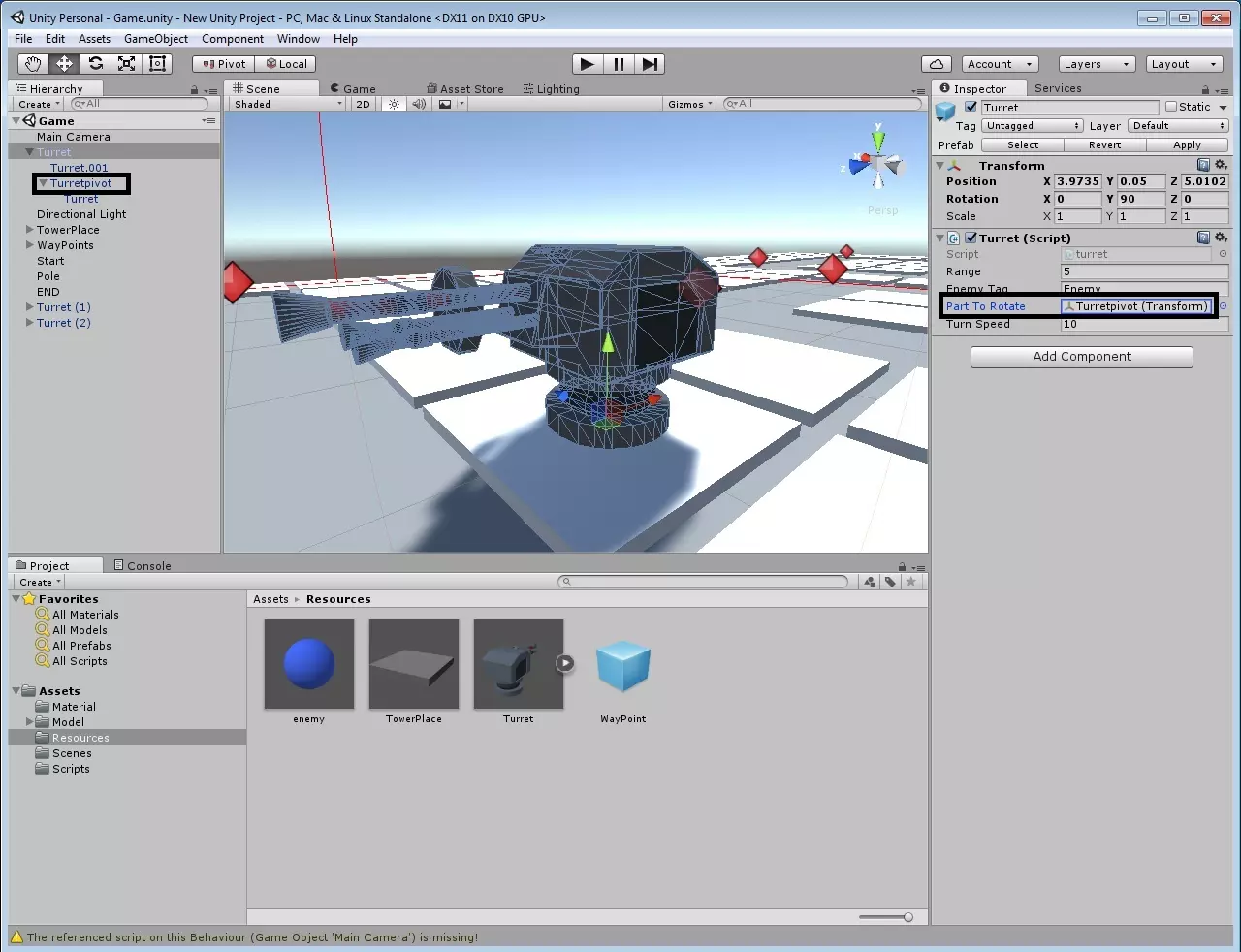This screenshot has height=952, width=1241.
Task: Select the enemy asset thumbnail
Action: tap(309, 665)
